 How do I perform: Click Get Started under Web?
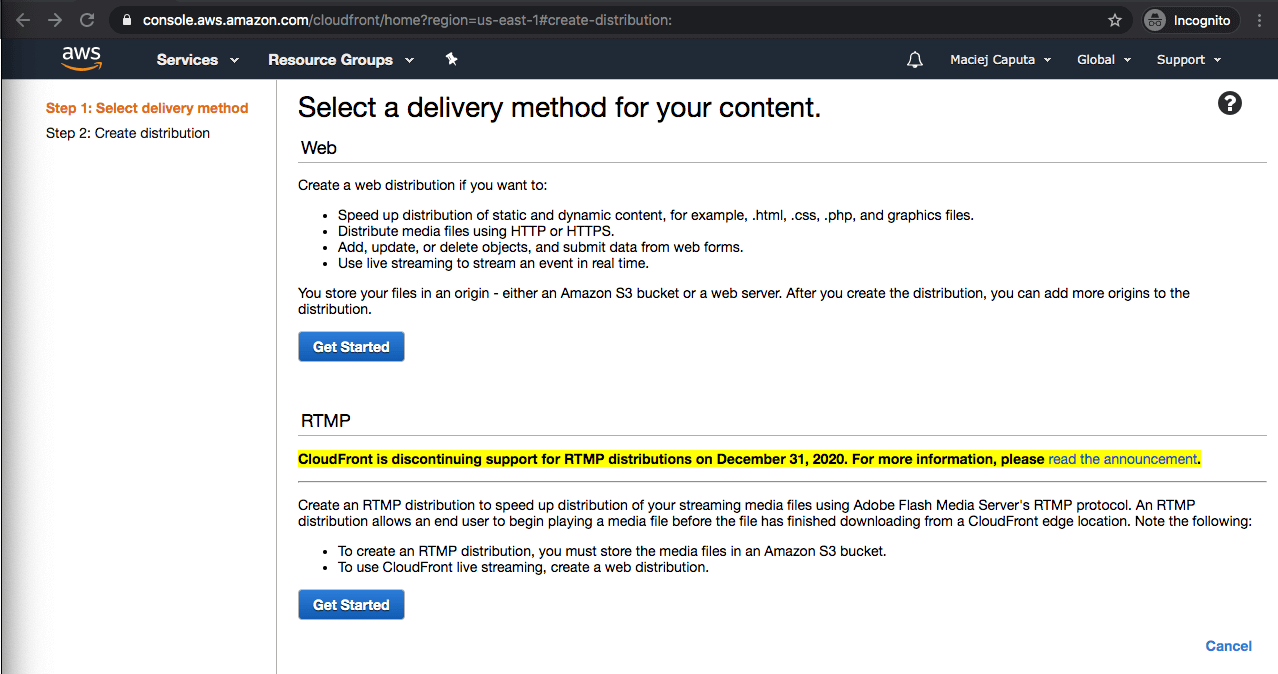coord(351,347)
